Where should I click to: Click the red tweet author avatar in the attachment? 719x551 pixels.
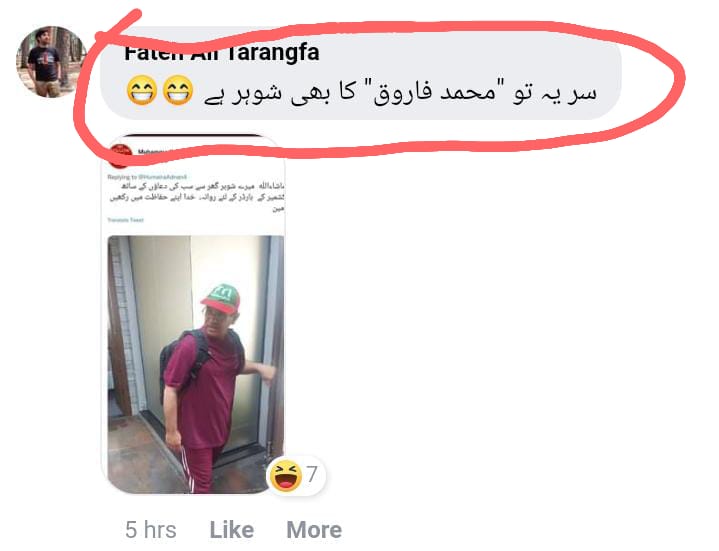click(x=120, y=155)
